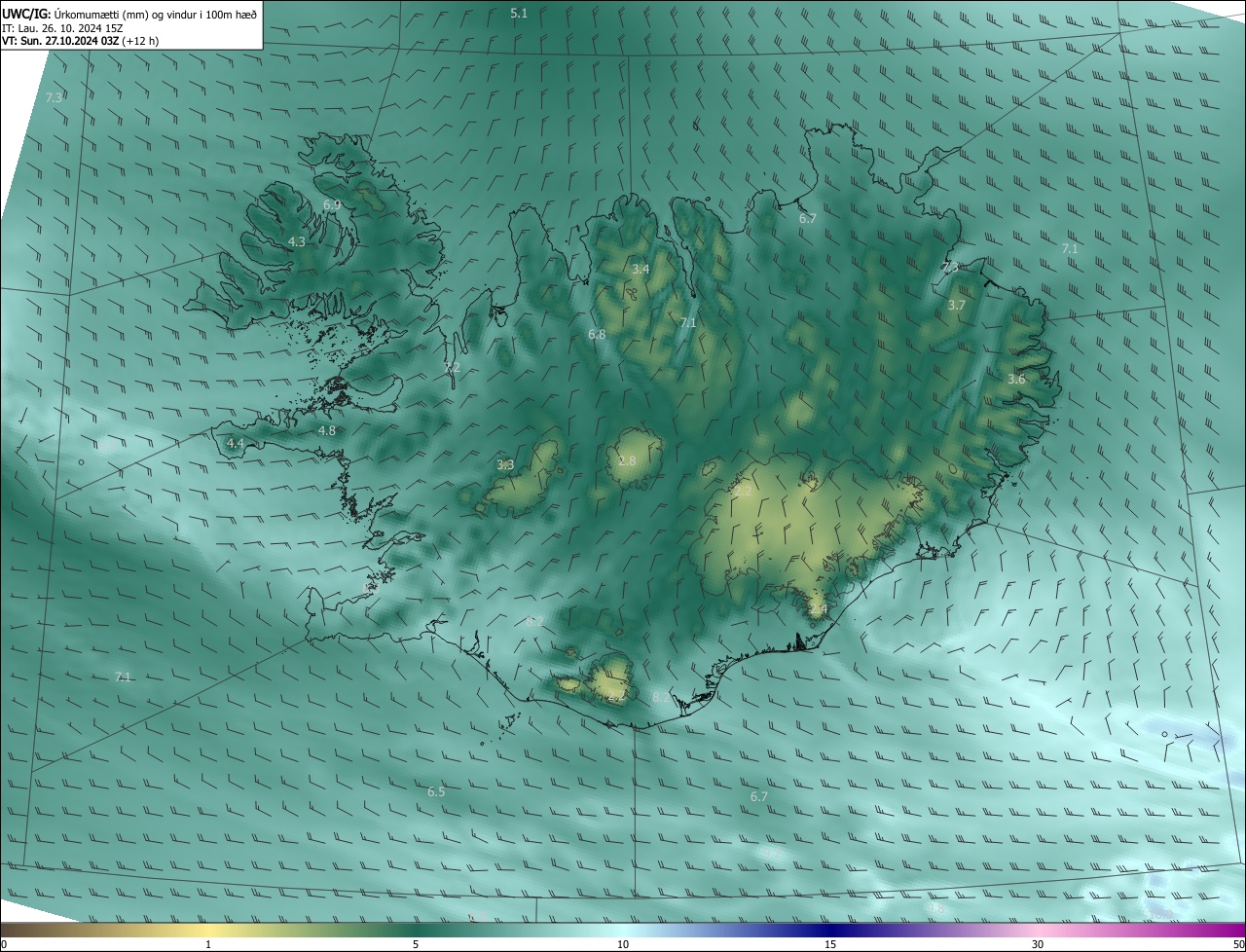This screenshot has width=1246, height=952.
Task: Click the 4.4 value label
Action: [235, 443]
